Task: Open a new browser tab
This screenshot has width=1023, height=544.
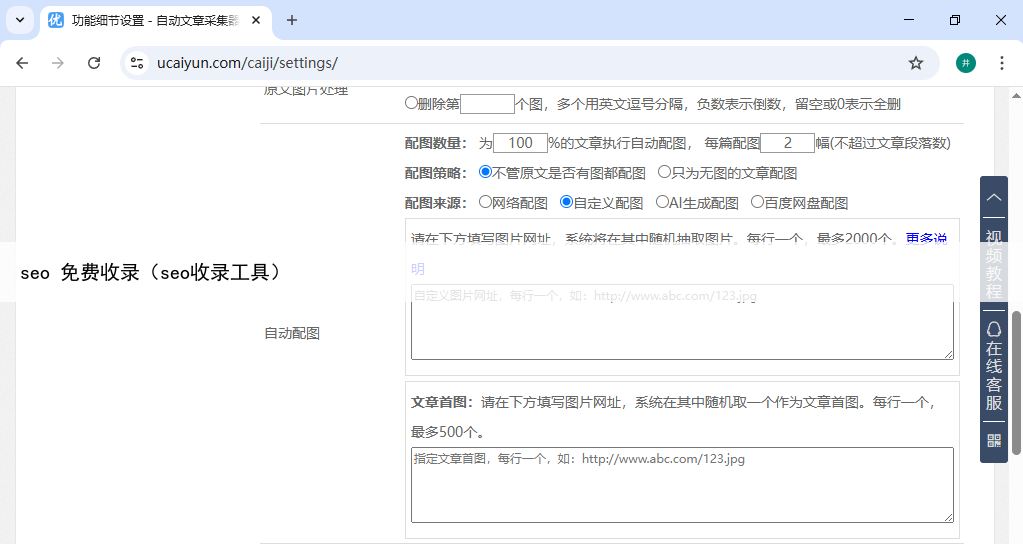Action: 292,20
